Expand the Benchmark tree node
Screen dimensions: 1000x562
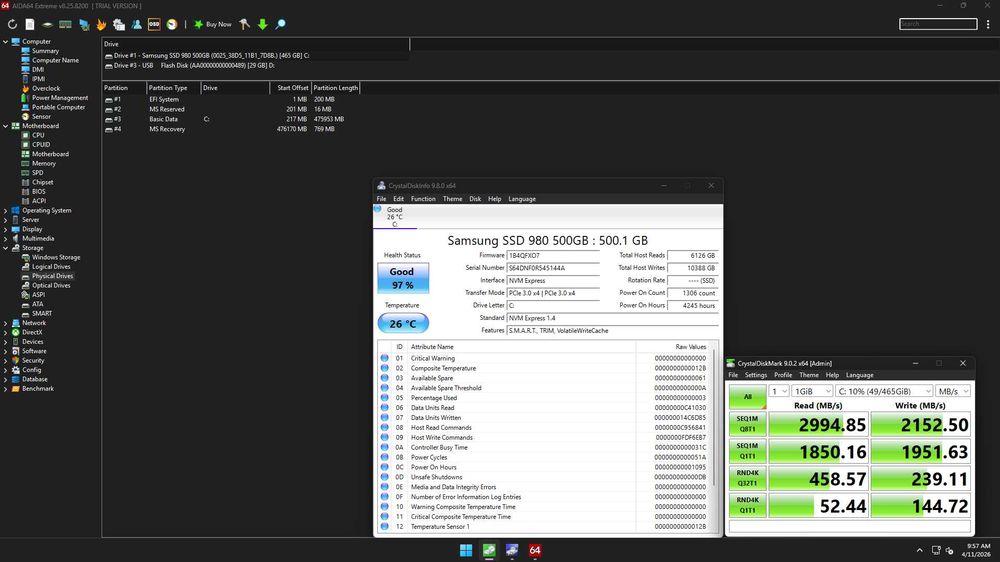pos(5,388)
